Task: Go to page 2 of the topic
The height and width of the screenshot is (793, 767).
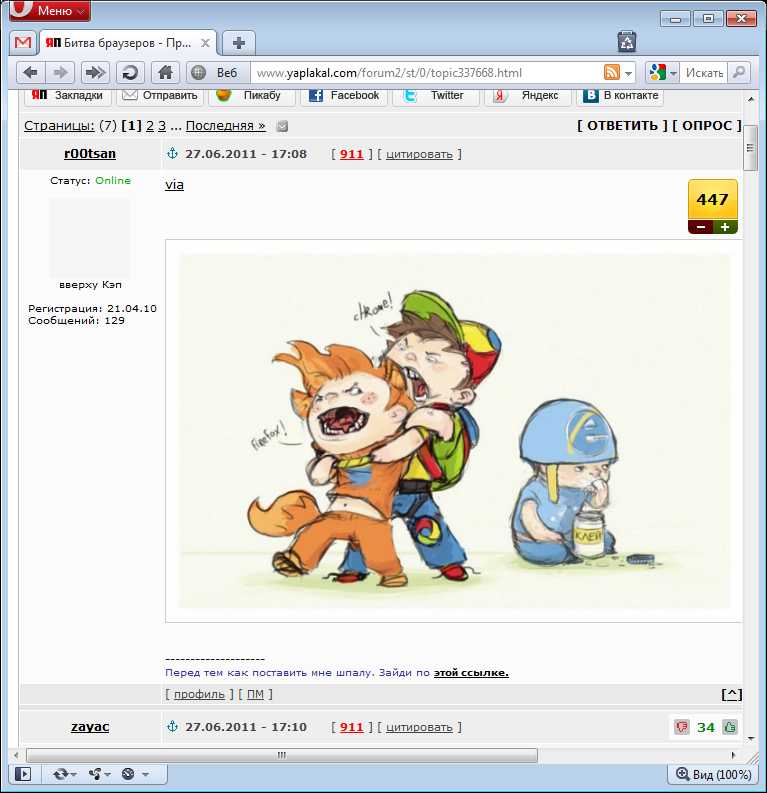Action: [x=150, y=125]
